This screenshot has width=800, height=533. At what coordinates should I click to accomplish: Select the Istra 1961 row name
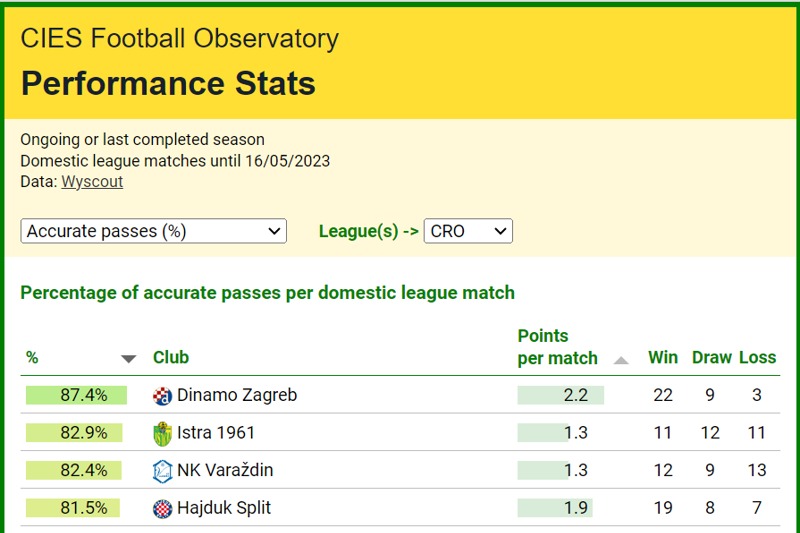pos(216,433)
